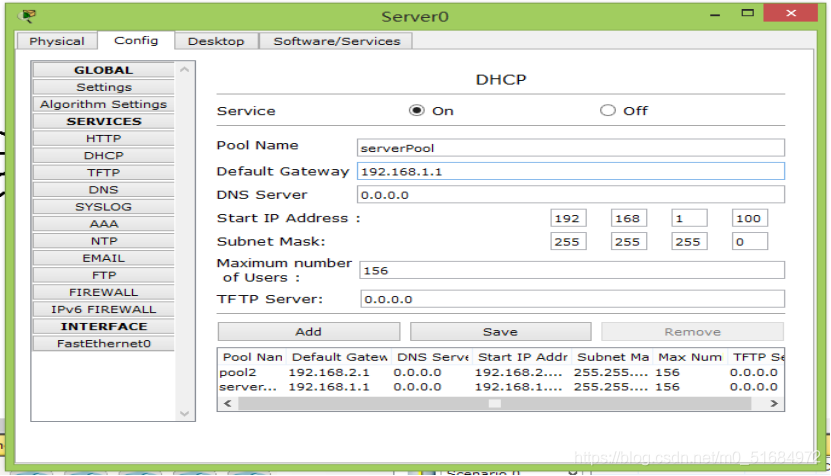831x476 pixels.
Task: Close the Server0 window
Action: tap(791, 13)
